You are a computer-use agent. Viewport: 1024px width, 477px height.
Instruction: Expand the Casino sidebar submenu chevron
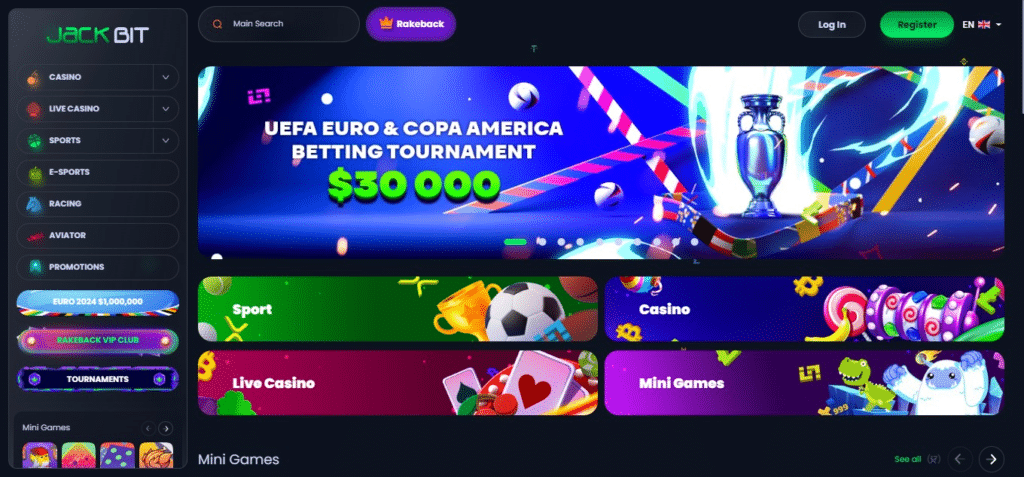(166, 77)
